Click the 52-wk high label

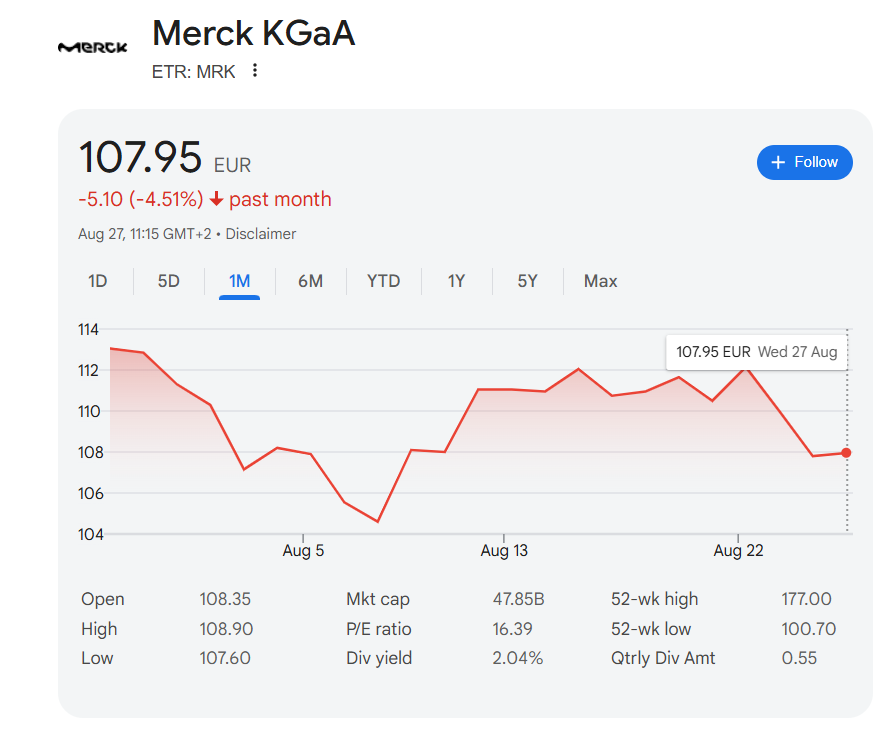[x=654, y=599]
